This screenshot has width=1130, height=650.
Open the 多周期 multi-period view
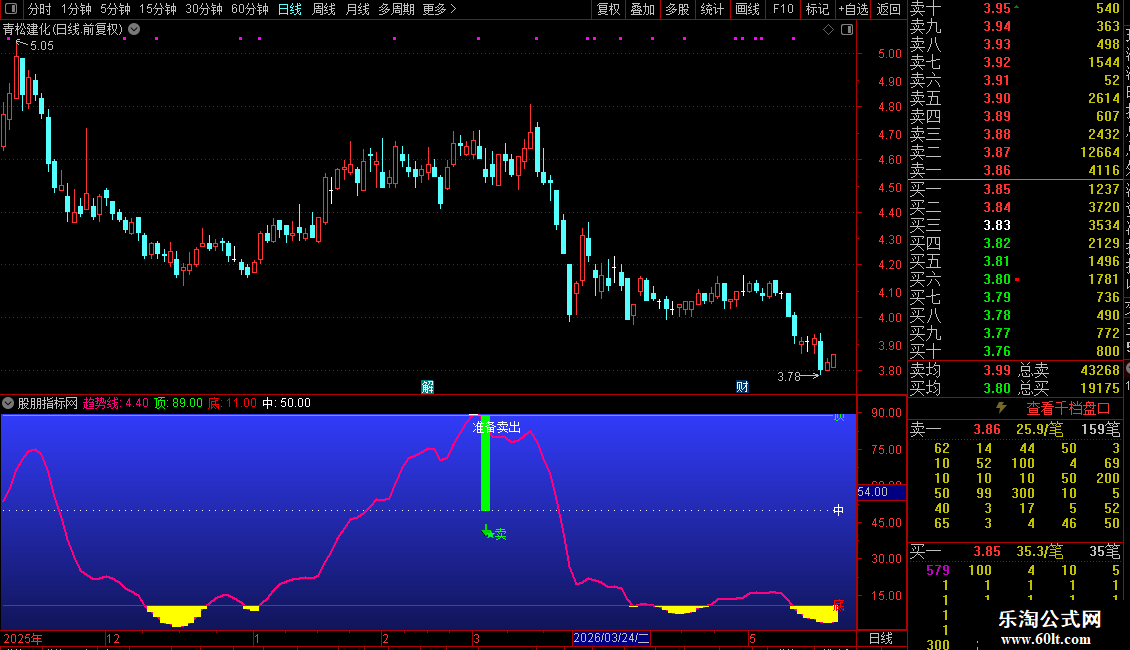[396, 9]
